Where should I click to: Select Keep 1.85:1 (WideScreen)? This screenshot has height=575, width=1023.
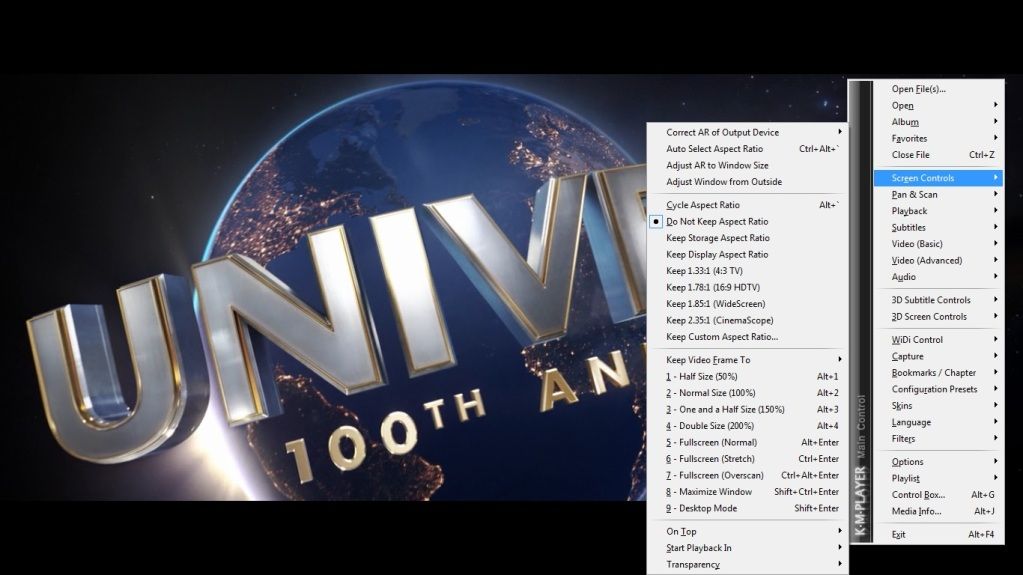tap(747, 303)
